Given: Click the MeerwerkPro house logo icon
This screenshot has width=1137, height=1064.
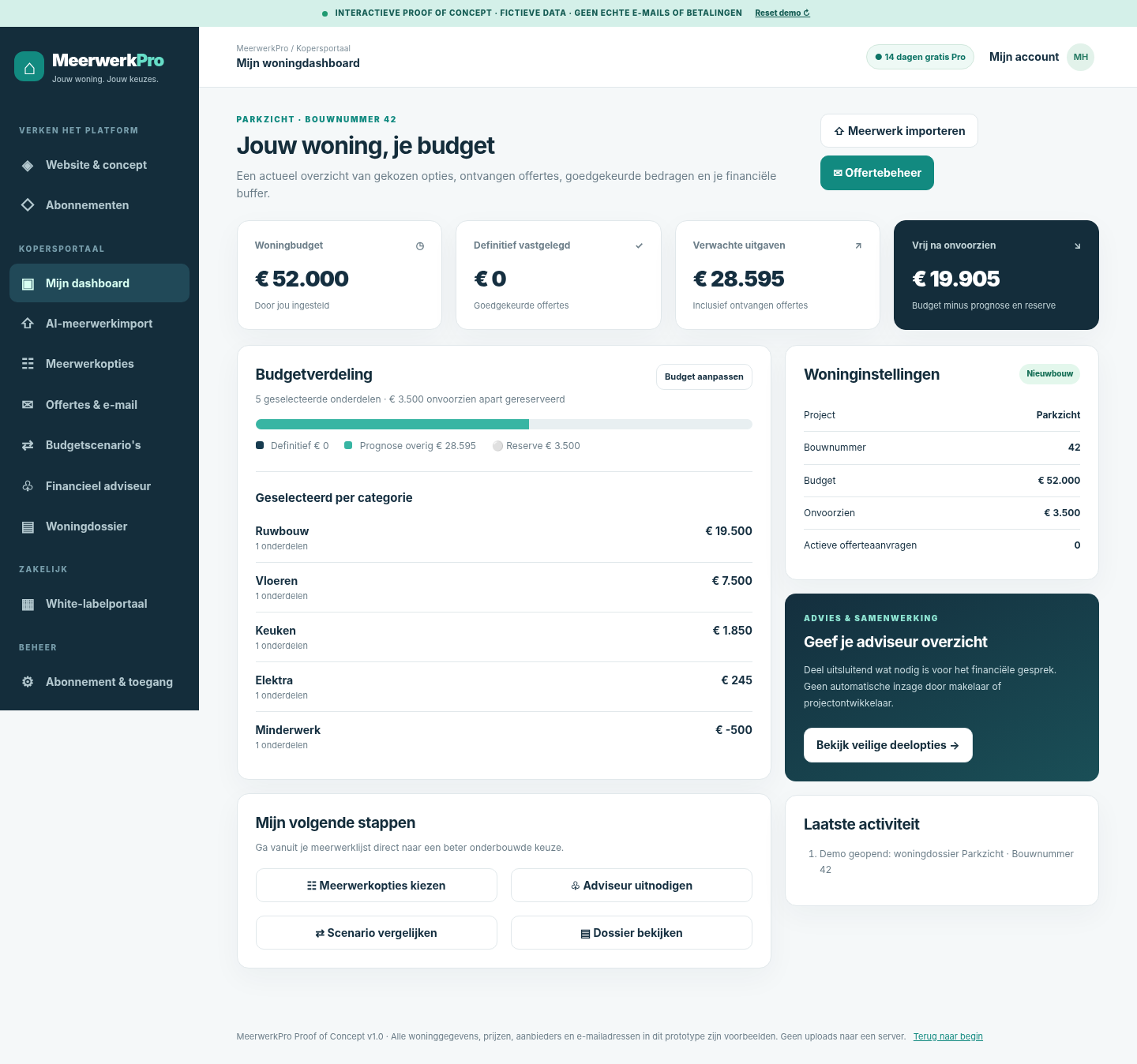Looking at the screenshot, I should tap(29, 66).
